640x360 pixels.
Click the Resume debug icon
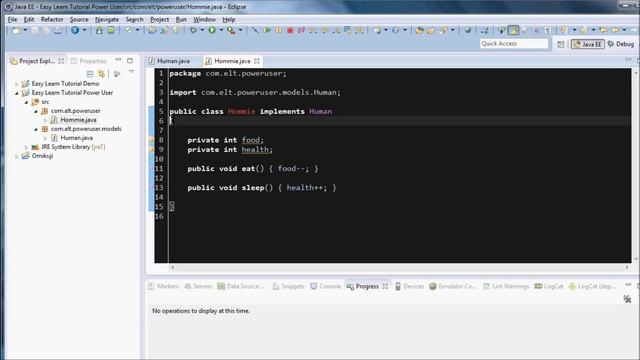[267, 30]
